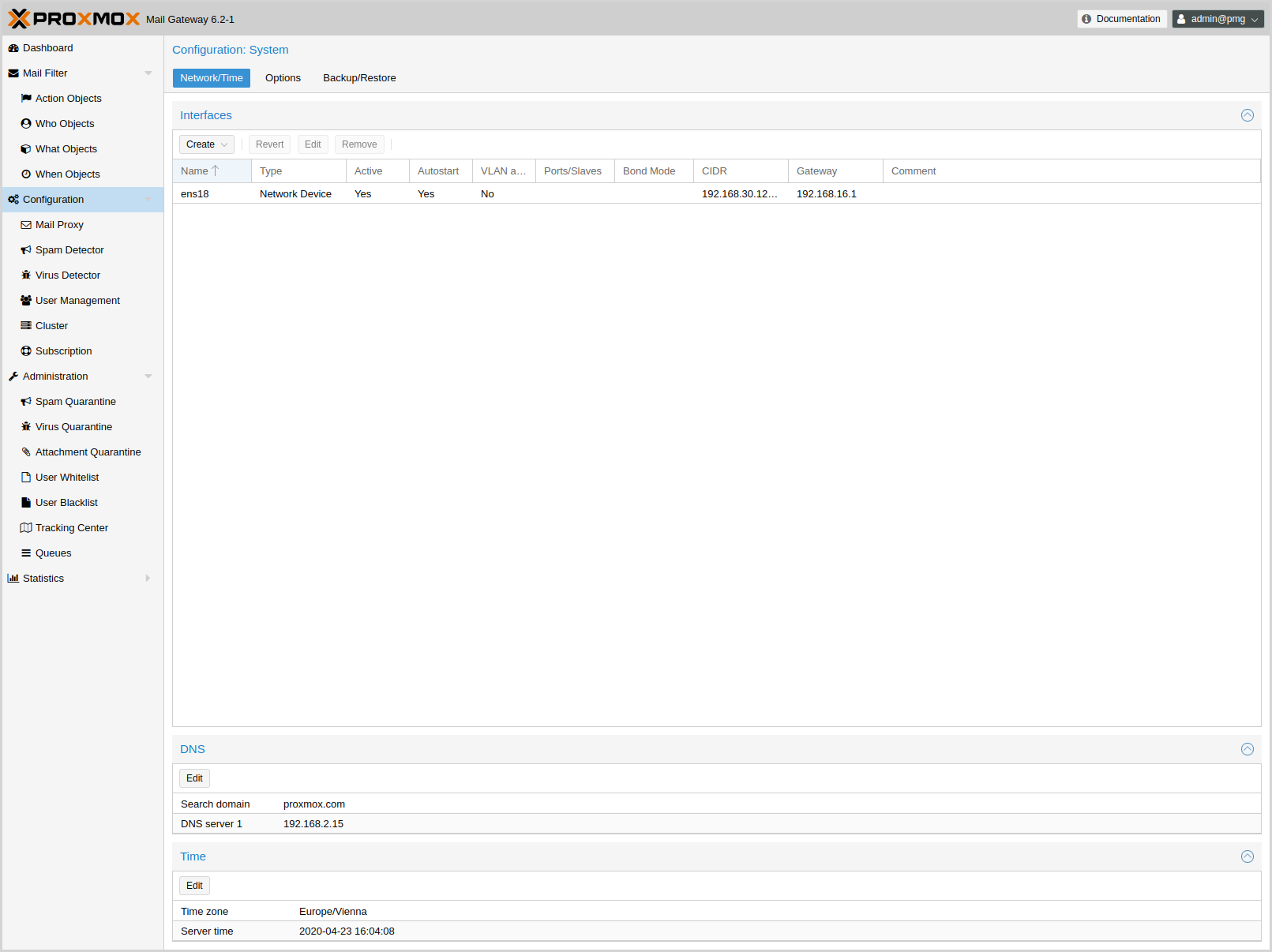Screen dimensions: 1272x952
Task: Click the Attachment Quarantine paperclip icon
Action: click(26, 452)
